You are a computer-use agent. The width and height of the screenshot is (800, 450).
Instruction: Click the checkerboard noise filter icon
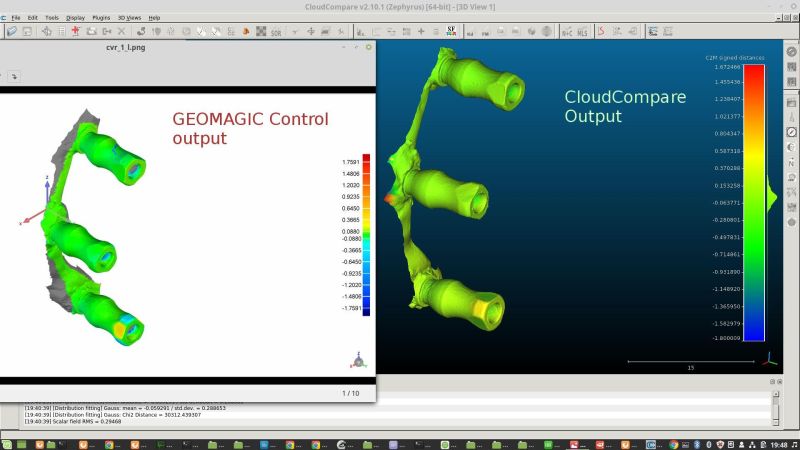click(261, 32)
